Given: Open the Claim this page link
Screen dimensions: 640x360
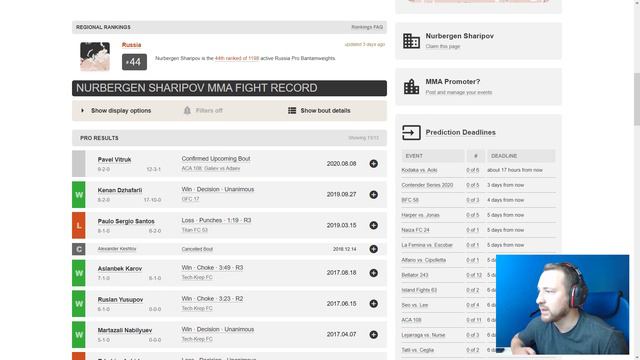Looking at the screenshot, I should pos(442,47).
